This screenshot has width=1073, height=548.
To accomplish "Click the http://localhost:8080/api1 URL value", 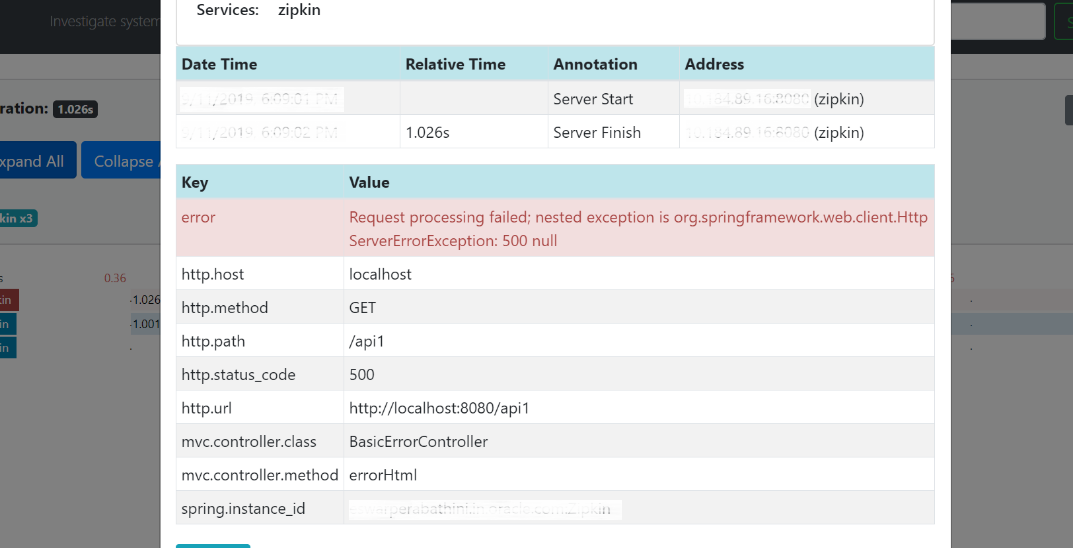I will tap(439, 408).
